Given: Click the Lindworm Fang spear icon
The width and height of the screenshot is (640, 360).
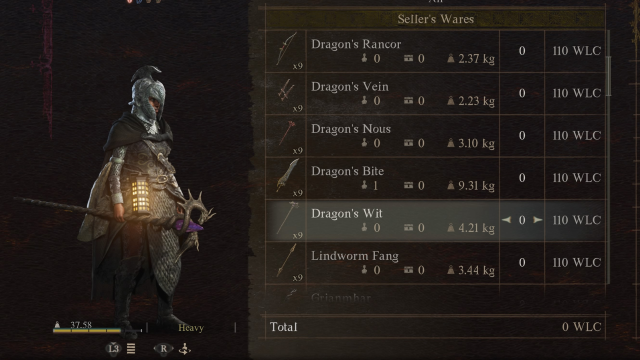Looking at the screenshot, I should coord(286,260).
